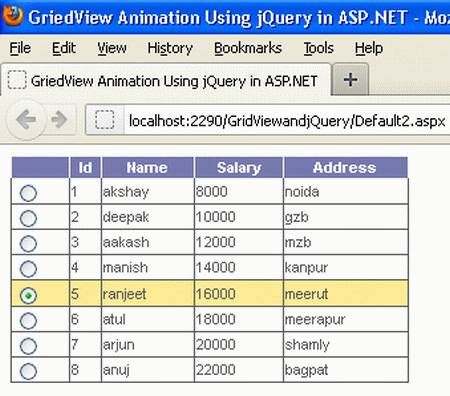Screen dimensions: 450x396
Task: Open the Help menu
Action: coord(369,48)
